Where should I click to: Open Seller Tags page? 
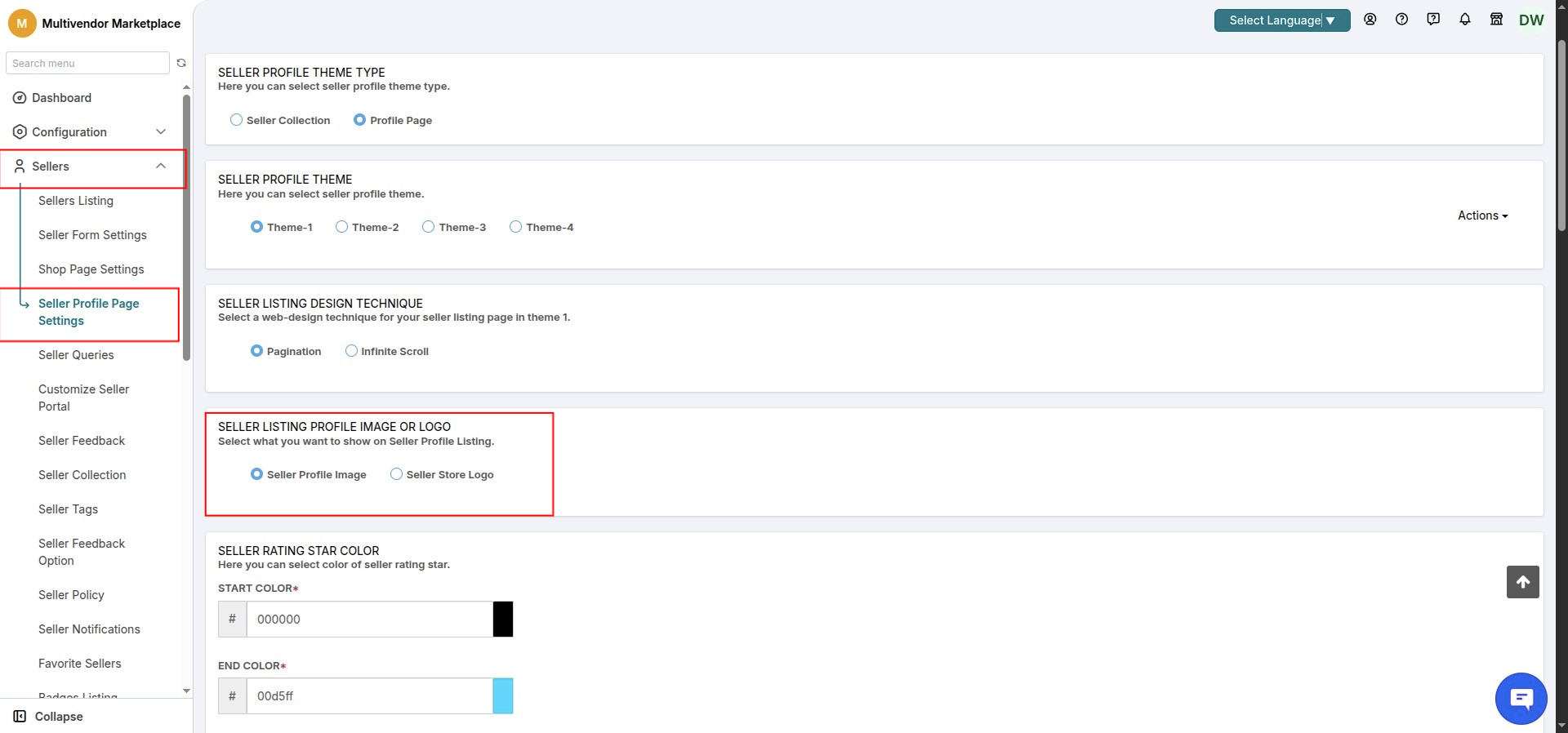68,509
